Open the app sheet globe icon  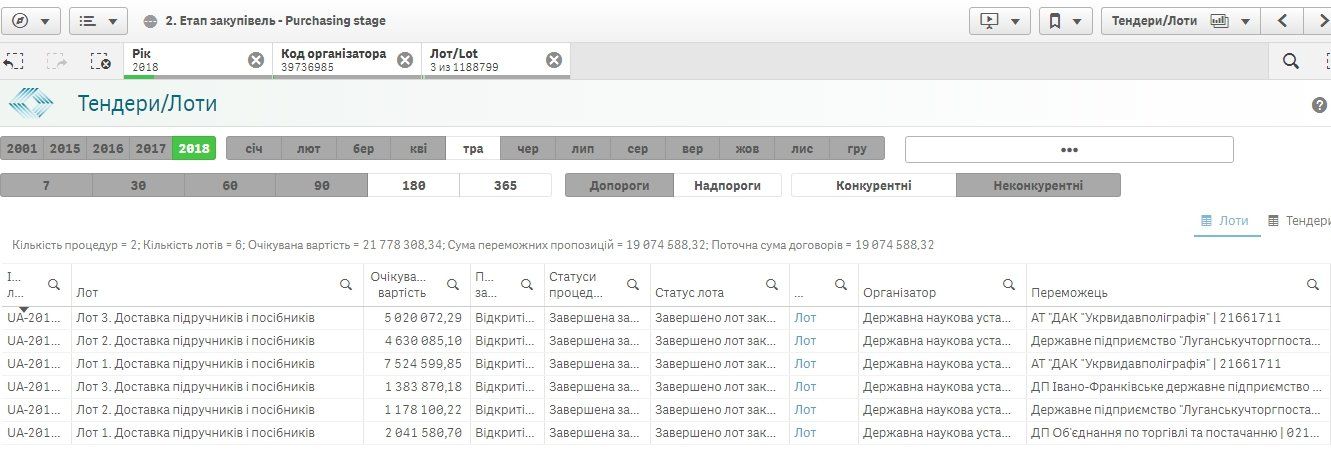click(x=150, y=21)
